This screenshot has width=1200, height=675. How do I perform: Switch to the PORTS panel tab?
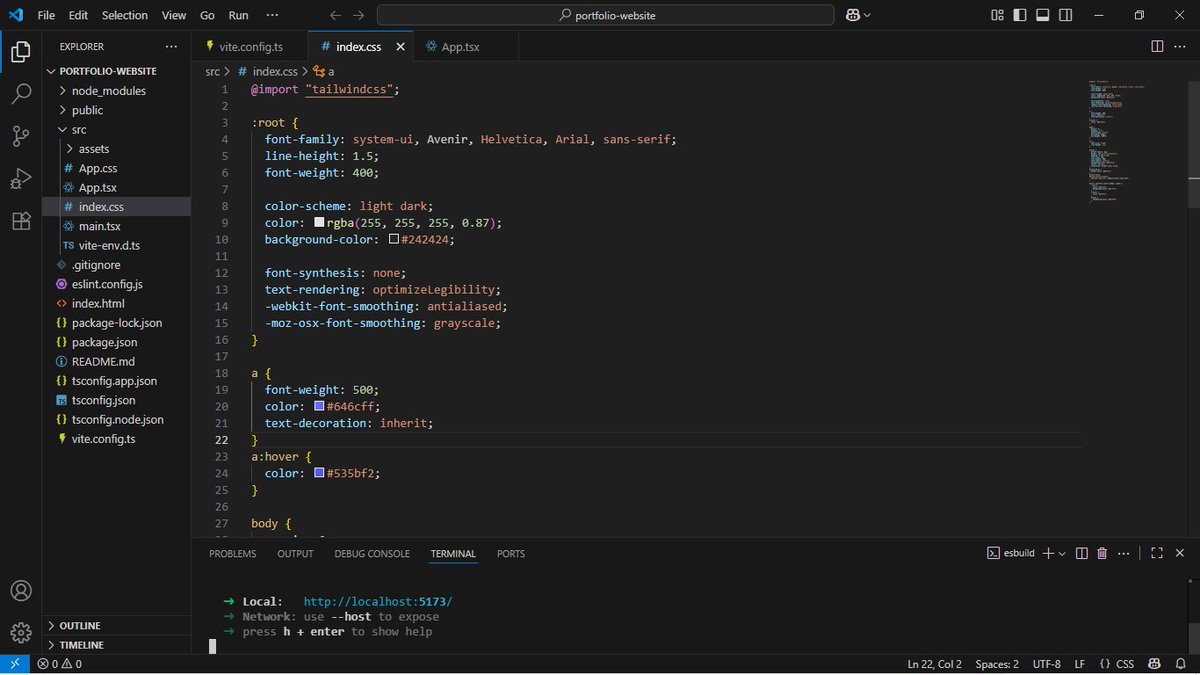pyautogui.click(x=511, y=553)
